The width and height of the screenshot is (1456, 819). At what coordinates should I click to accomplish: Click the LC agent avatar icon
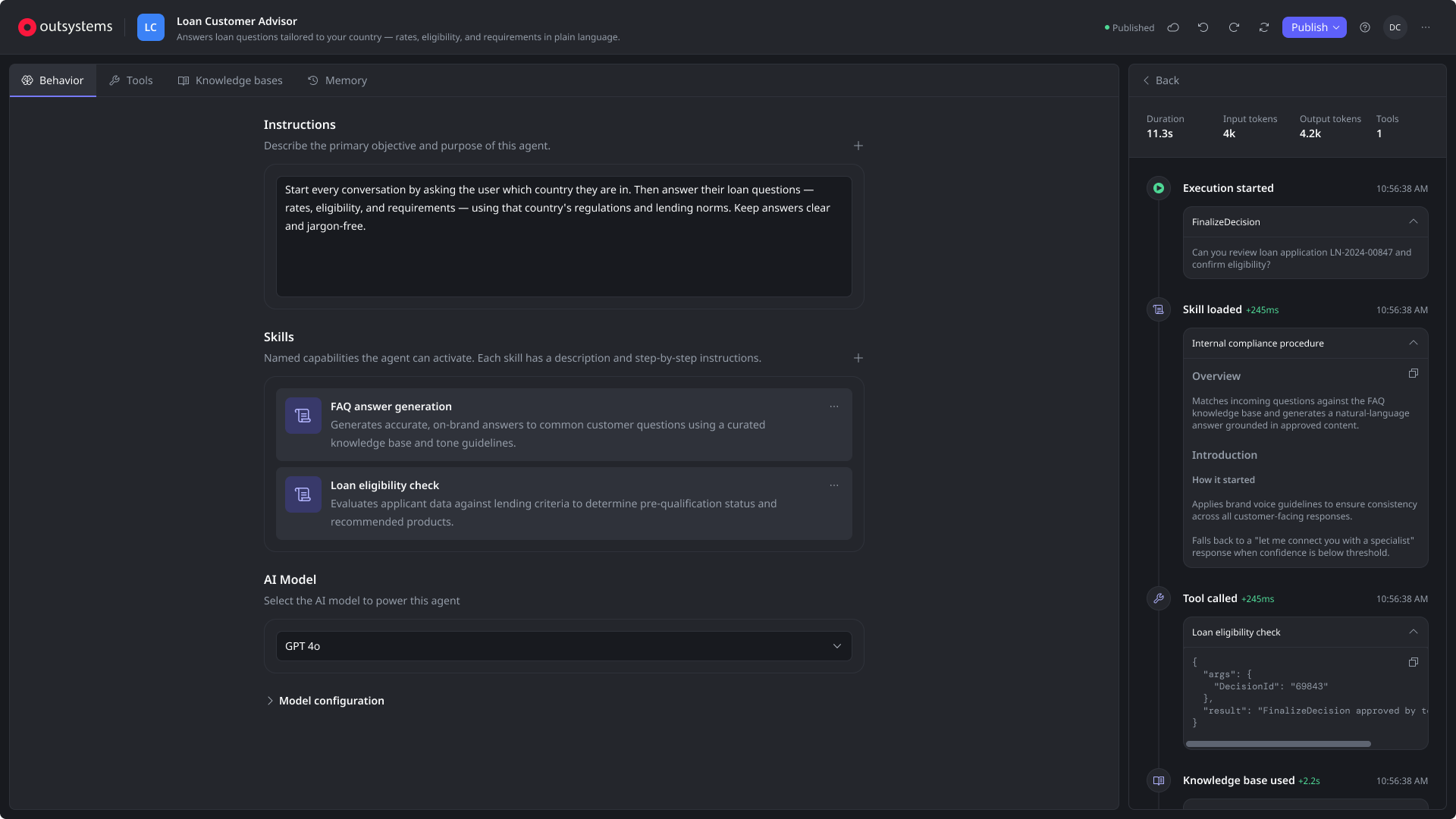pos(151,27)
